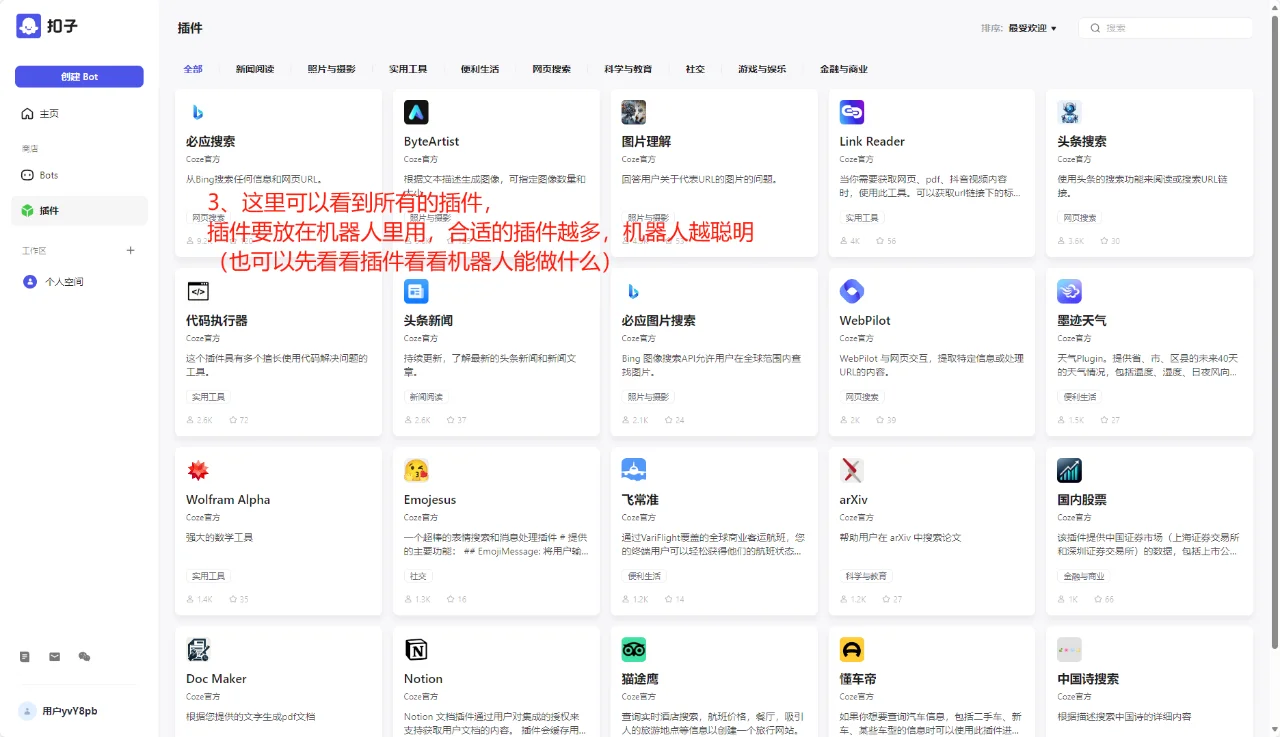This screenshot has width=1280, height=737.
Task: Click the 图片理解 plugin thumbnail
Action: pyautogui.click(x=634, y=112)
